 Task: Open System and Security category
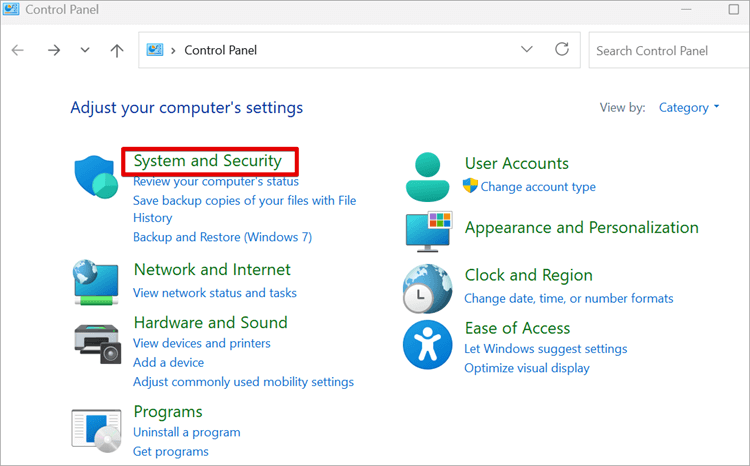coord(208,161)
